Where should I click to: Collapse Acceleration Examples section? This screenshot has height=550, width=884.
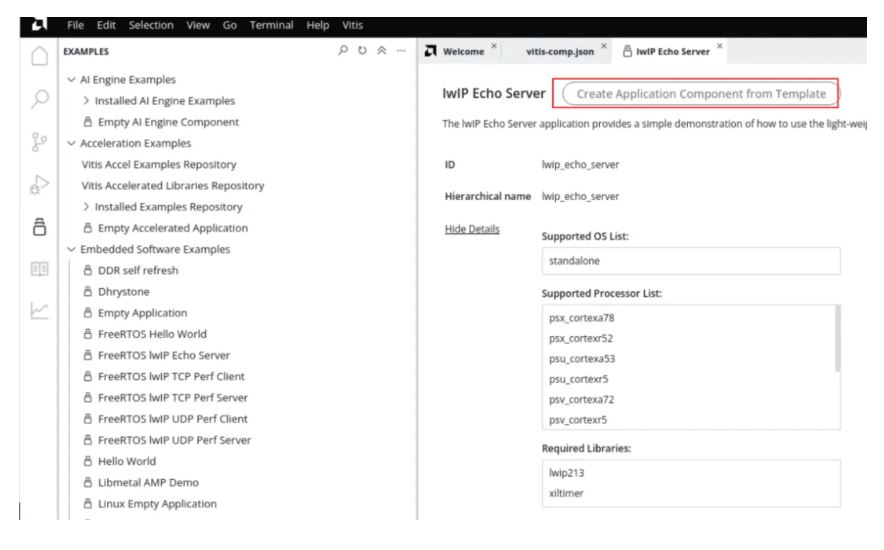click(x=71, y=143)
